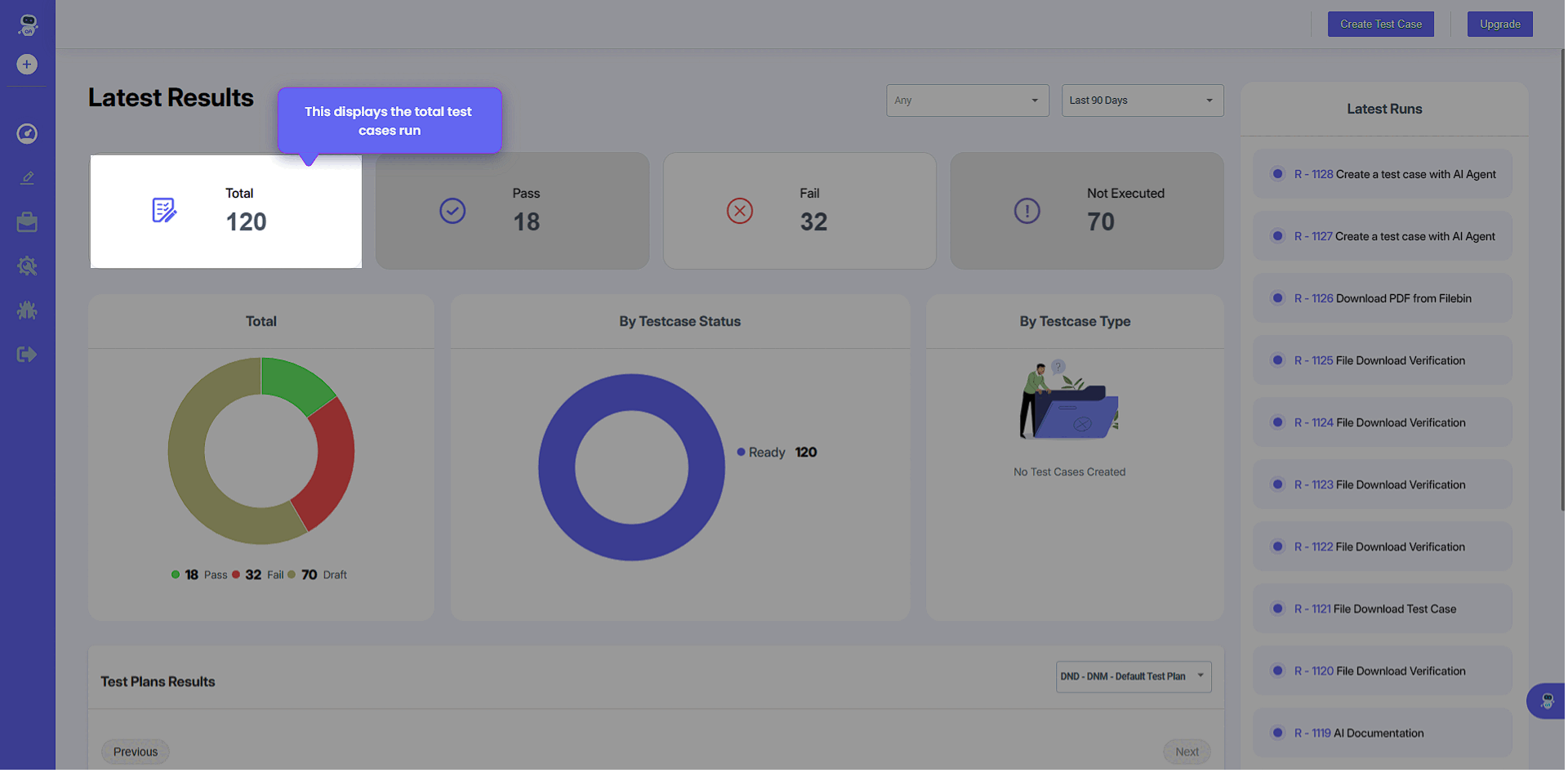Image resolution: width=1568 pixels, height=773 pixels.
Task: Click the QA robot logo in sidebar
Action: point(28,25)
